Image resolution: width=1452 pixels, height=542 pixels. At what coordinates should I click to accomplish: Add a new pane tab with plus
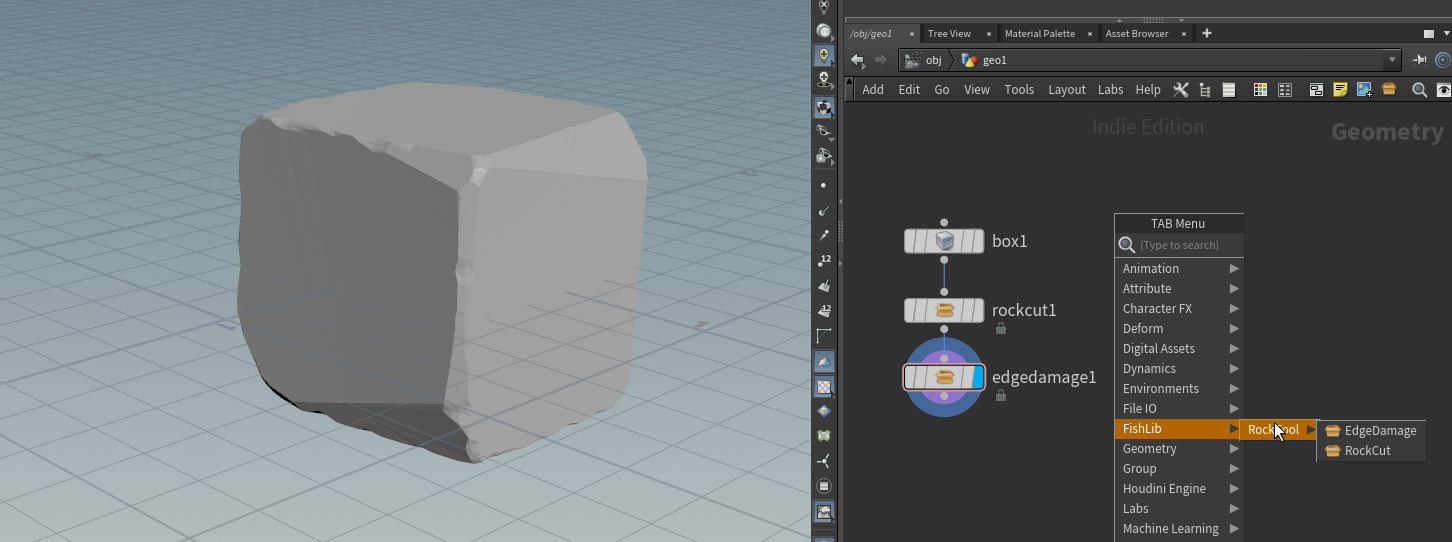pos(1207,33)
